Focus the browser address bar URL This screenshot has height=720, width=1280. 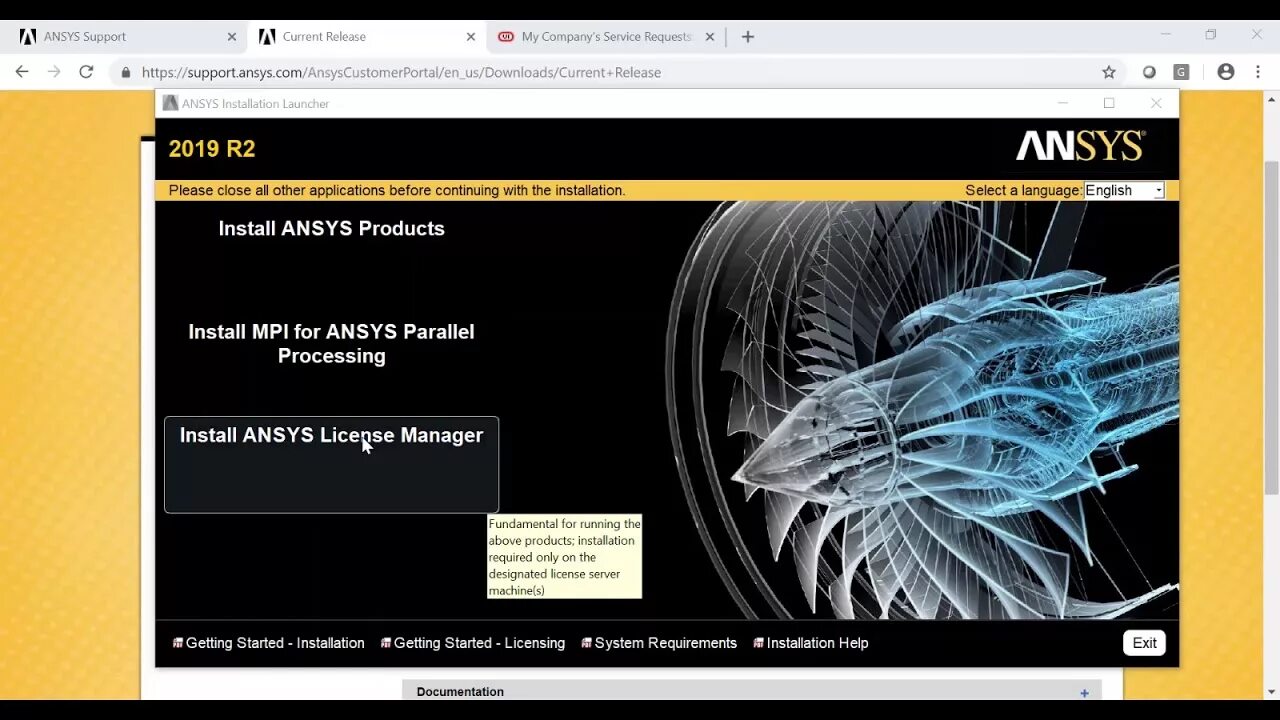tap(401, 72)
